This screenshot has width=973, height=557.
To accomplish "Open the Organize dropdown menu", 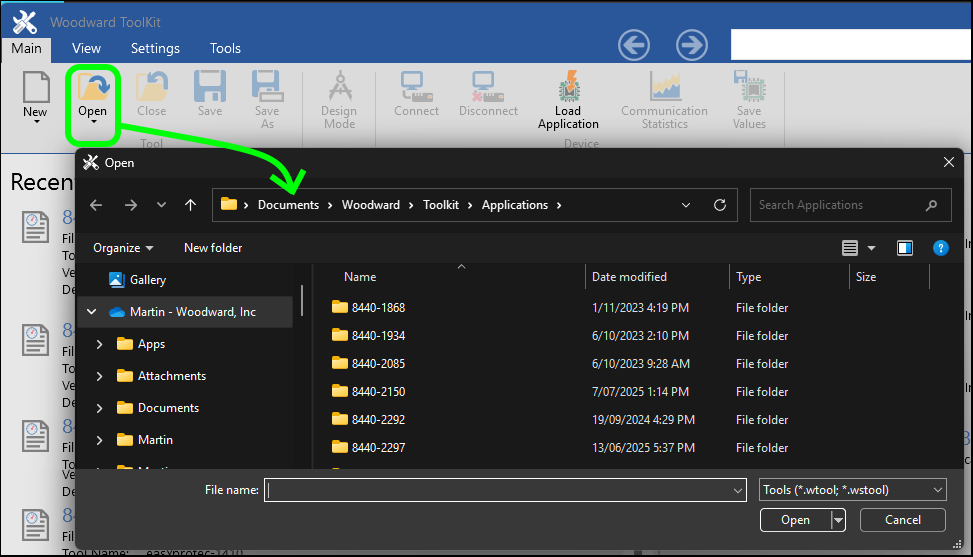I will click(x=123, y=248).
